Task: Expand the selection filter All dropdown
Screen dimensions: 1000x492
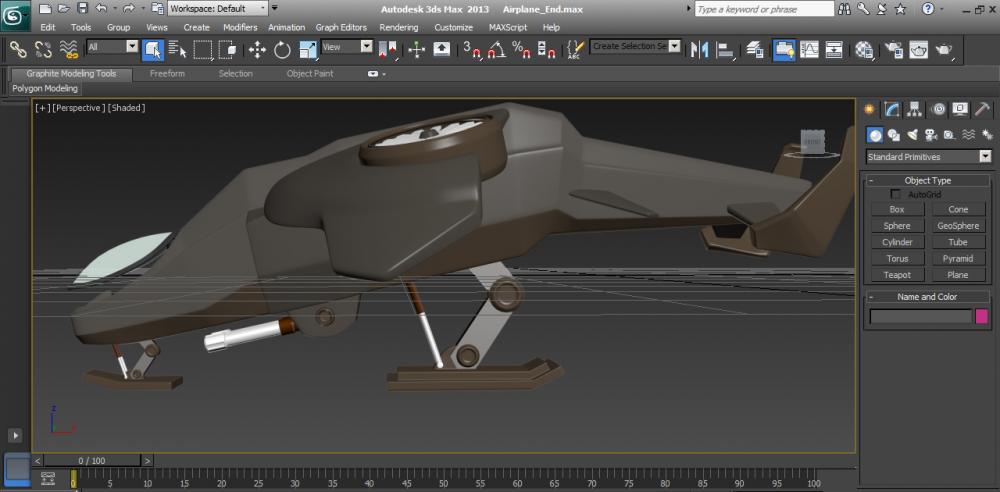Action: 132,47
